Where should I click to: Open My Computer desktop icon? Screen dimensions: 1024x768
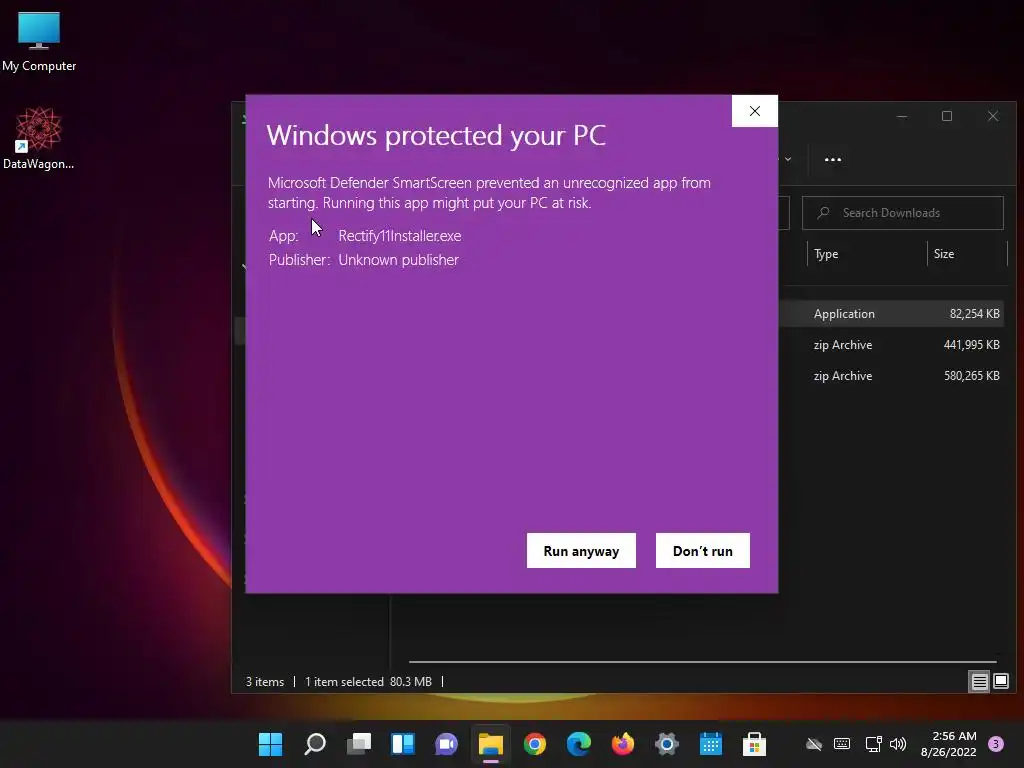pyautogui.click(x=39, y=41)
